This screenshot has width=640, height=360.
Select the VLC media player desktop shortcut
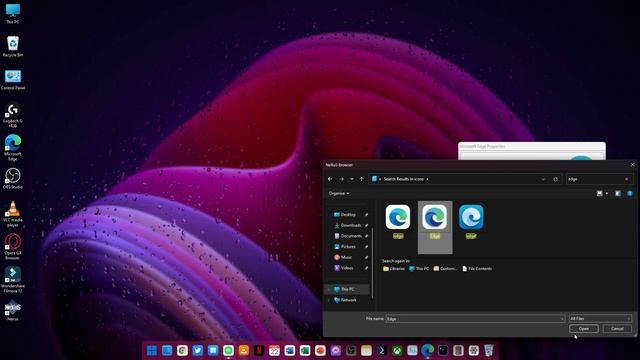click(13, 214)
